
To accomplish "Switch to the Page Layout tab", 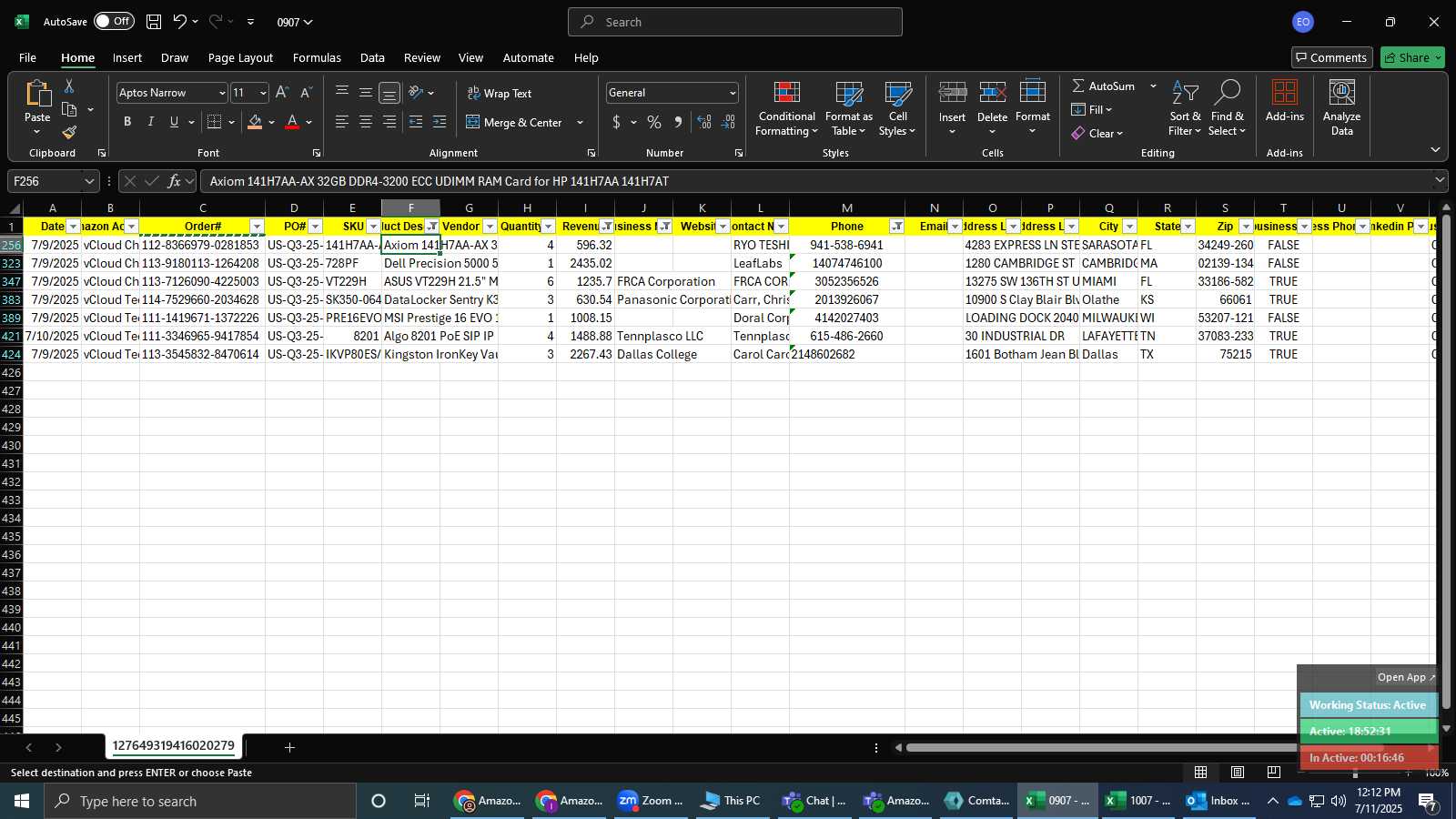I will [240, 57].
